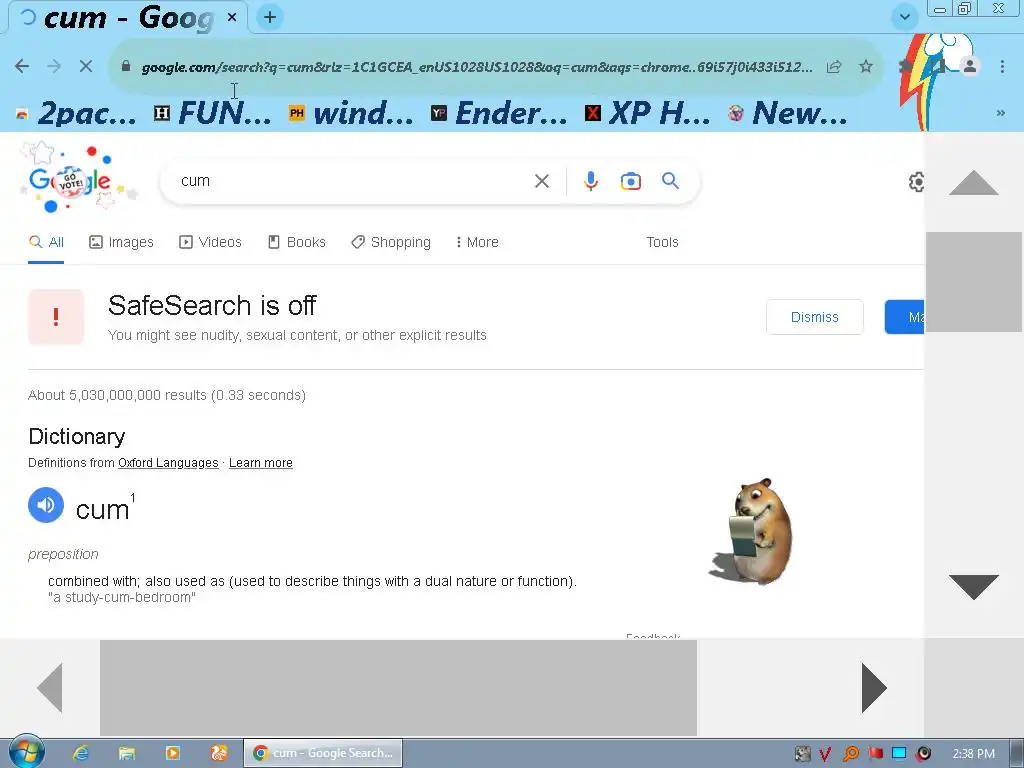Open the orange magnifier tray icon

tap(850, 754)
